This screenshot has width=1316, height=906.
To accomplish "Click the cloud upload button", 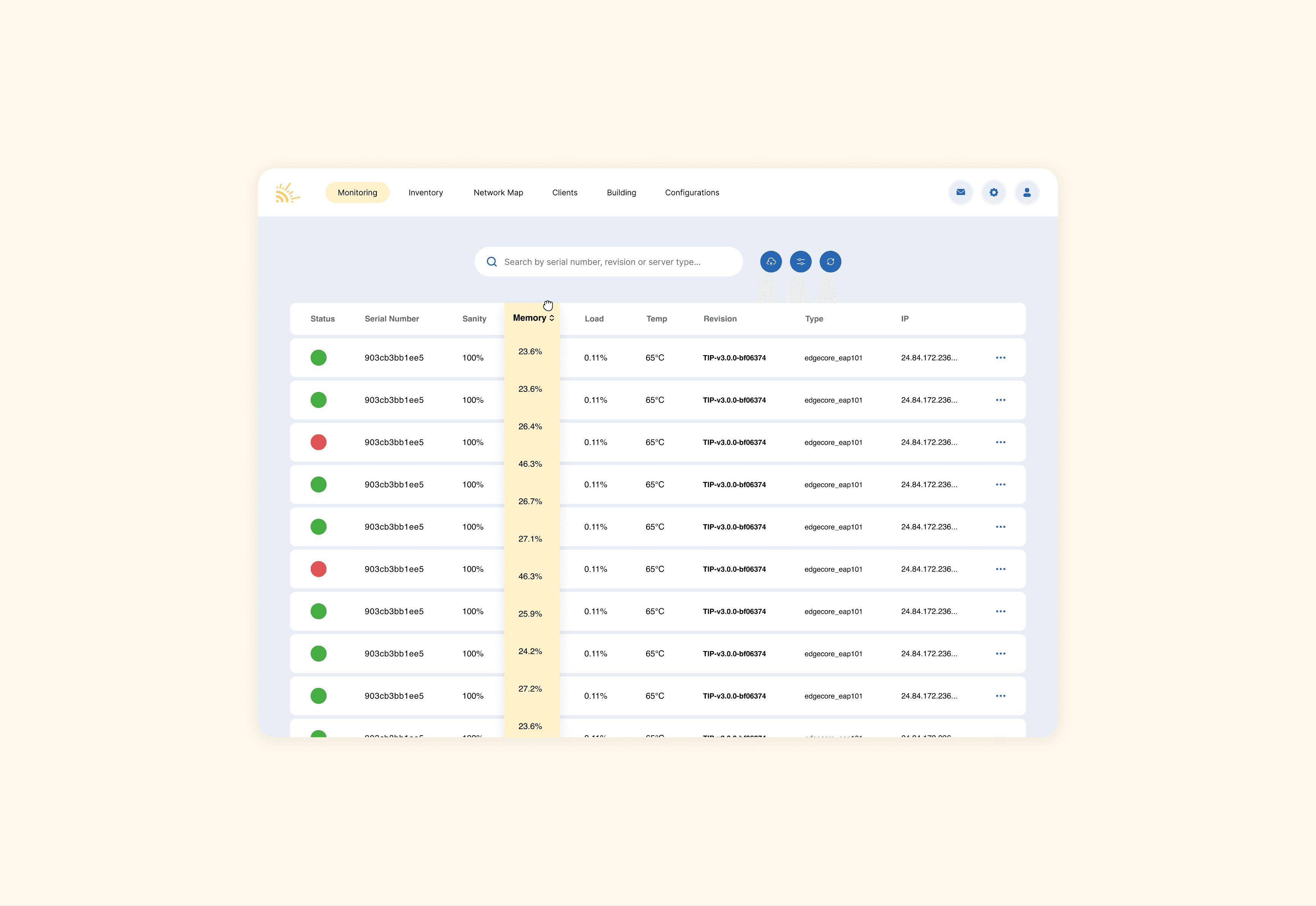I will [x=771, y=262].
